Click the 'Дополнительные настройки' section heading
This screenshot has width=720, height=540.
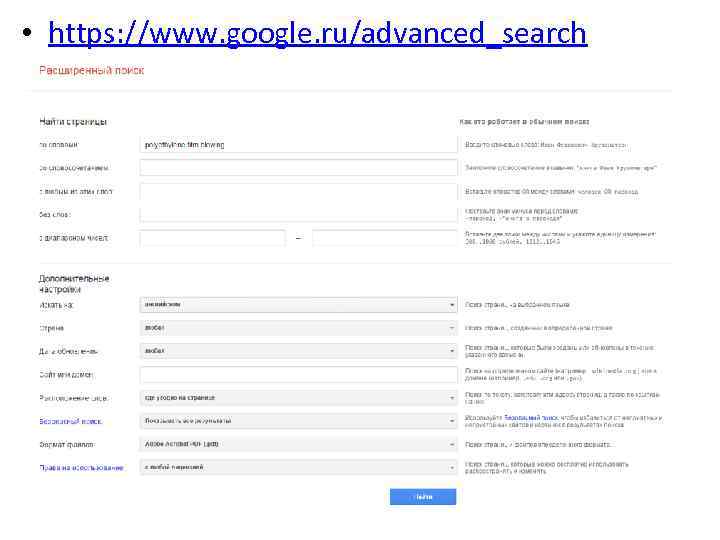(74, 284)
